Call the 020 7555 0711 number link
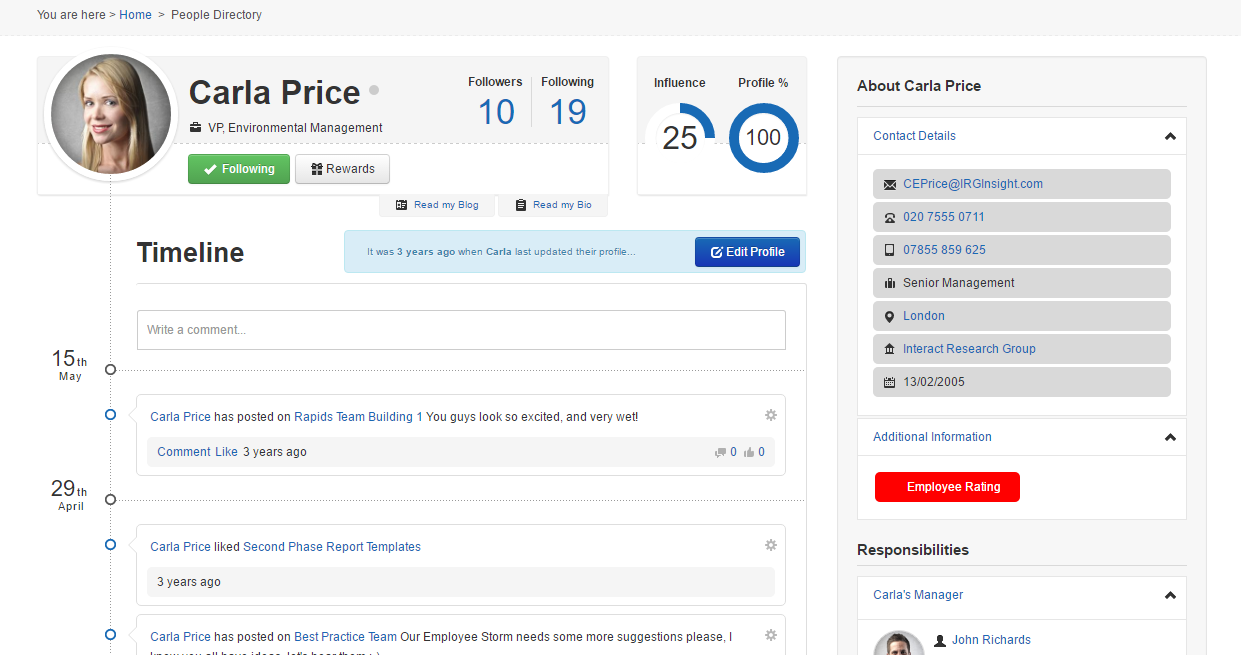The image size is (1241, 655). [x=944, y=217]
